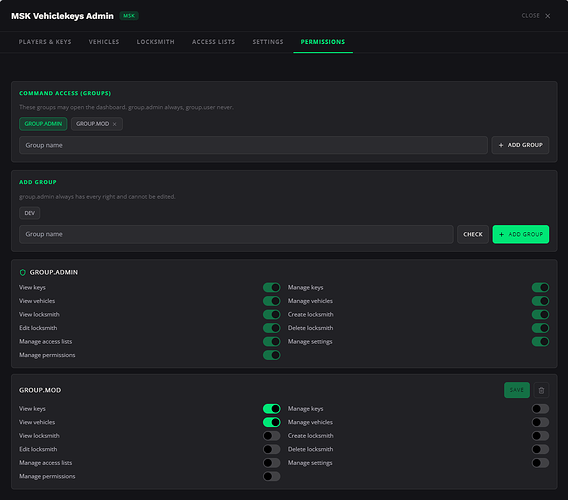Disable View vehicles for GROUP.MOD
This screenshot has width=568, height=500.
(x=272, y=422)
